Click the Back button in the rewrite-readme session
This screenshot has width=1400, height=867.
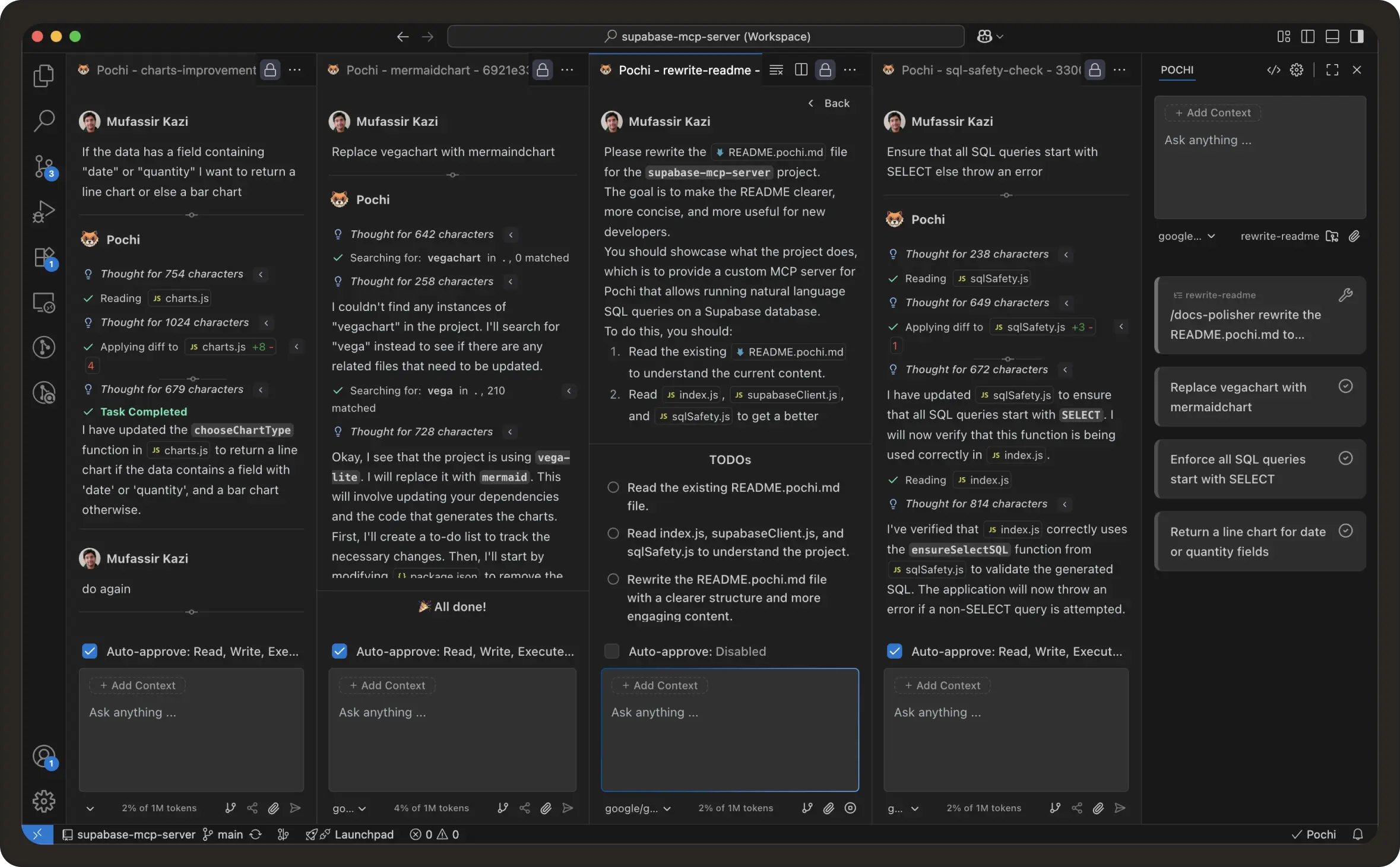tap(830, 103)
